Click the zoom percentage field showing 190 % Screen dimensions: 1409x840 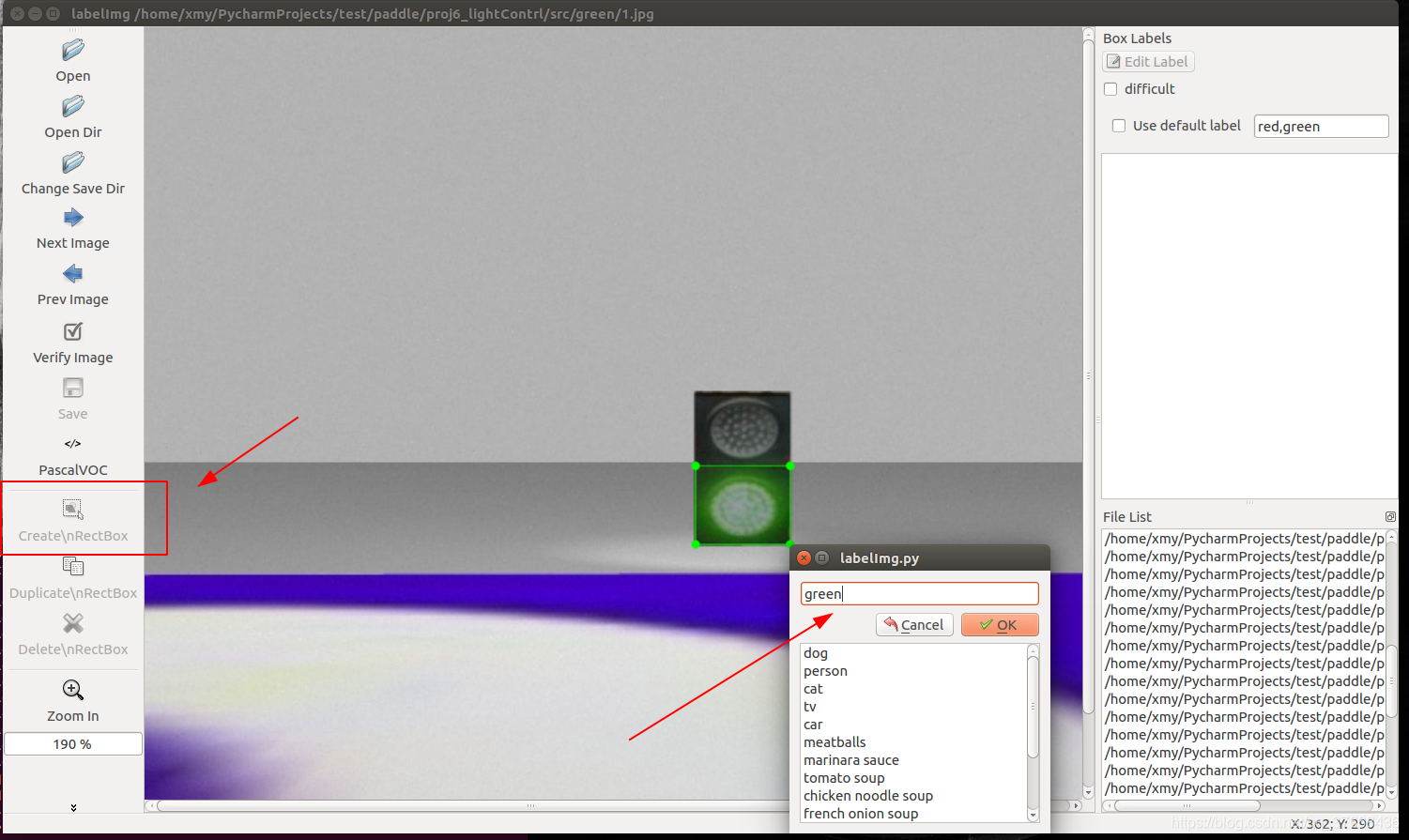click(x=73, y=744)
